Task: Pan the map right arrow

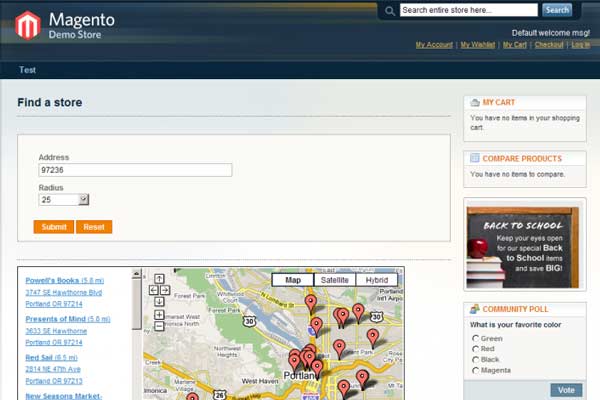Action: point(165,290)
